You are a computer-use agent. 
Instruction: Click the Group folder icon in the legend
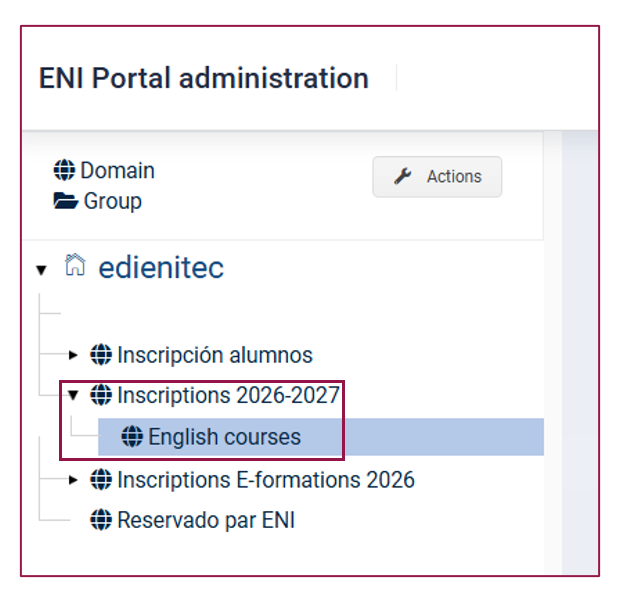tap(66, 201)
